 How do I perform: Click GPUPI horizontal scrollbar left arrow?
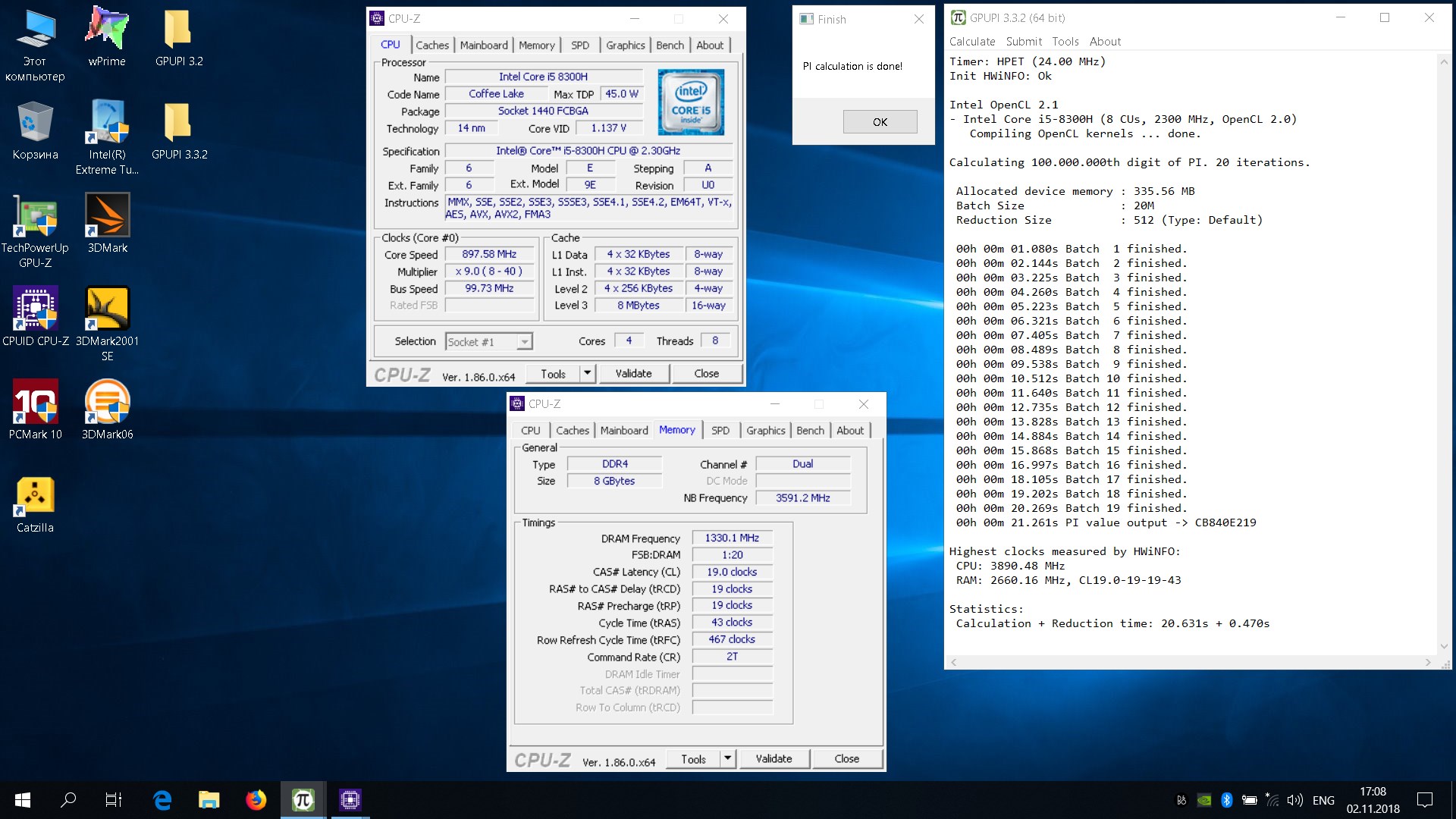click(954, 663)
